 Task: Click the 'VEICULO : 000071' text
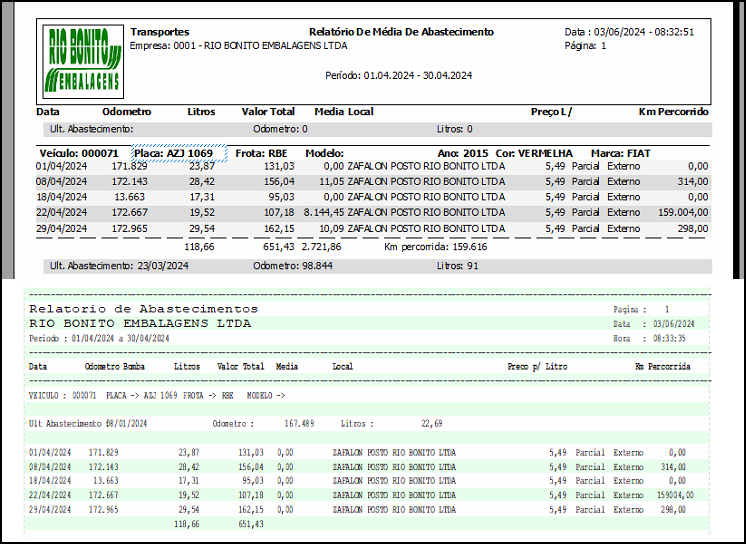[62, 396]
